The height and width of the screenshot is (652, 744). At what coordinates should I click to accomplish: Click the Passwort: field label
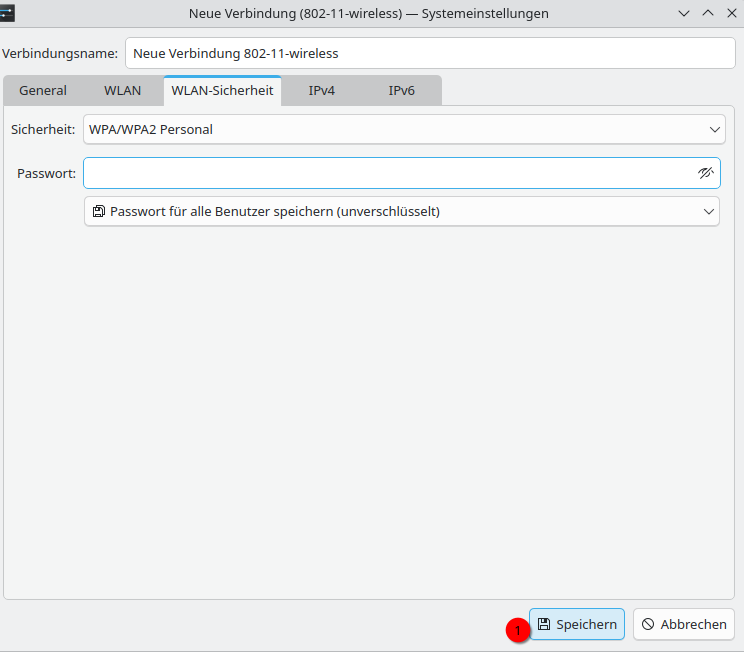46,173
